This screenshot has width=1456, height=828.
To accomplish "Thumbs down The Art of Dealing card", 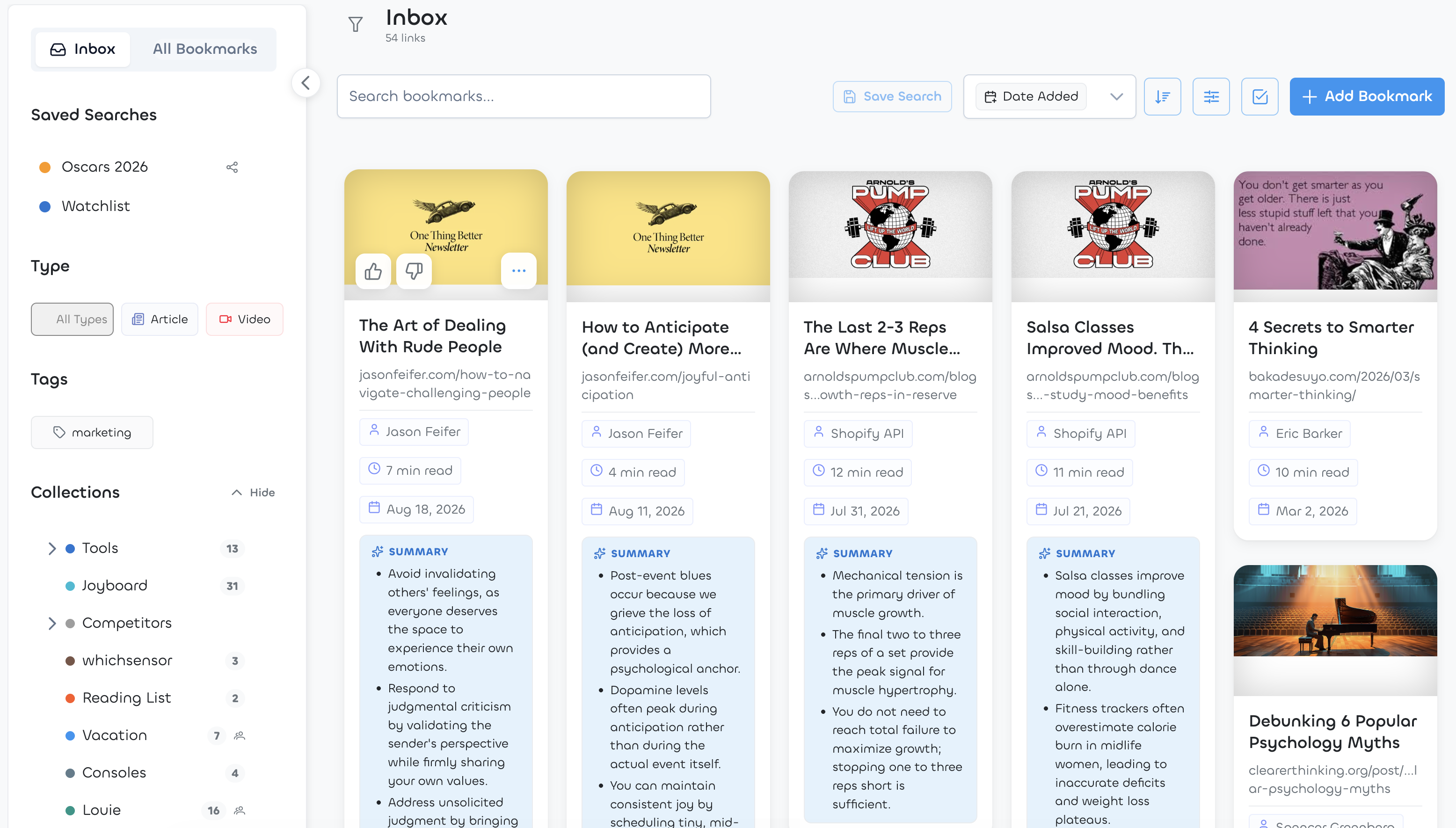I will tap(414, 271).
